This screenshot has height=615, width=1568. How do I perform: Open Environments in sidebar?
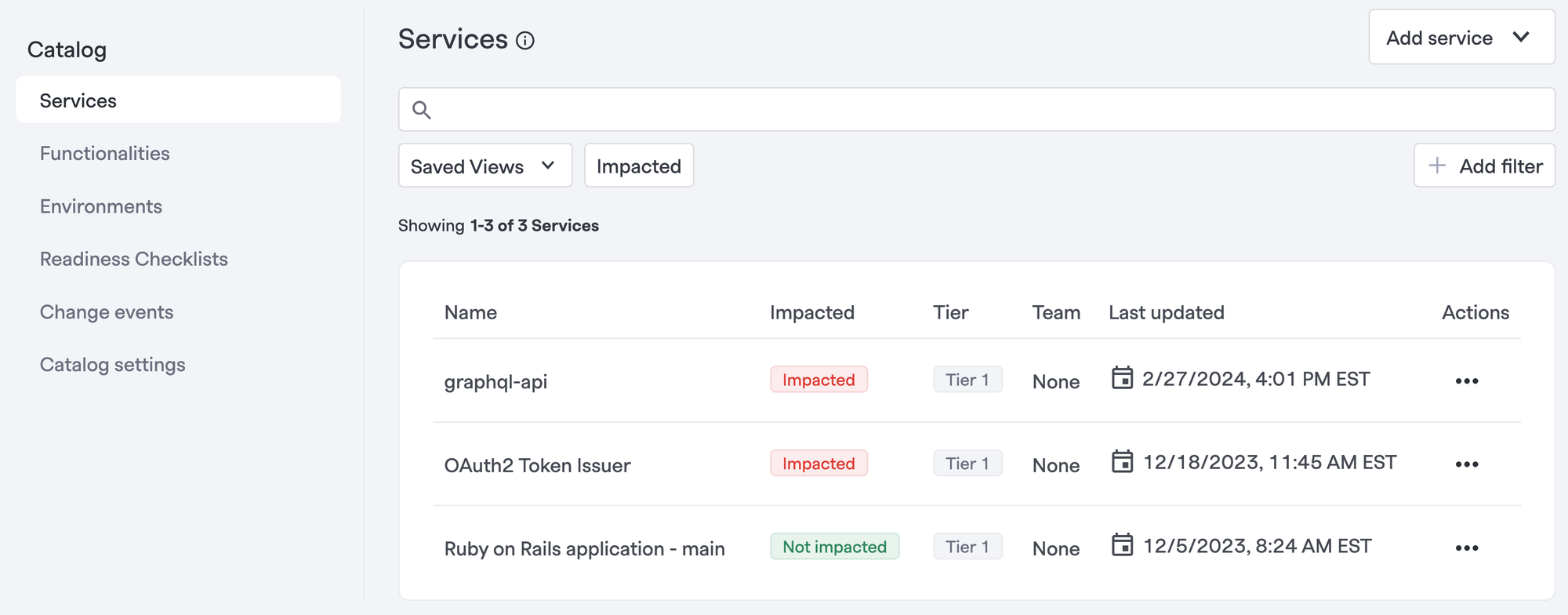point(101,206)
